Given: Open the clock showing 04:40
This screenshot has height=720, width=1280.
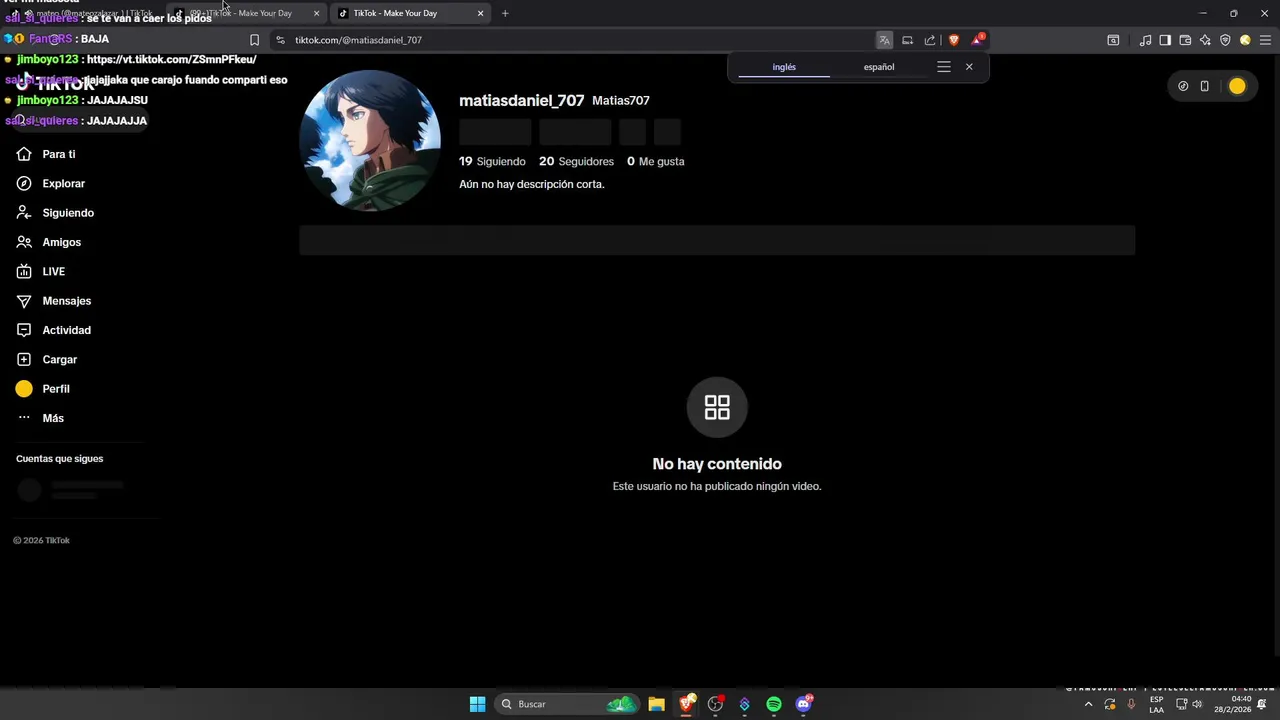Looking at the screenshot, I should 1232,704.
